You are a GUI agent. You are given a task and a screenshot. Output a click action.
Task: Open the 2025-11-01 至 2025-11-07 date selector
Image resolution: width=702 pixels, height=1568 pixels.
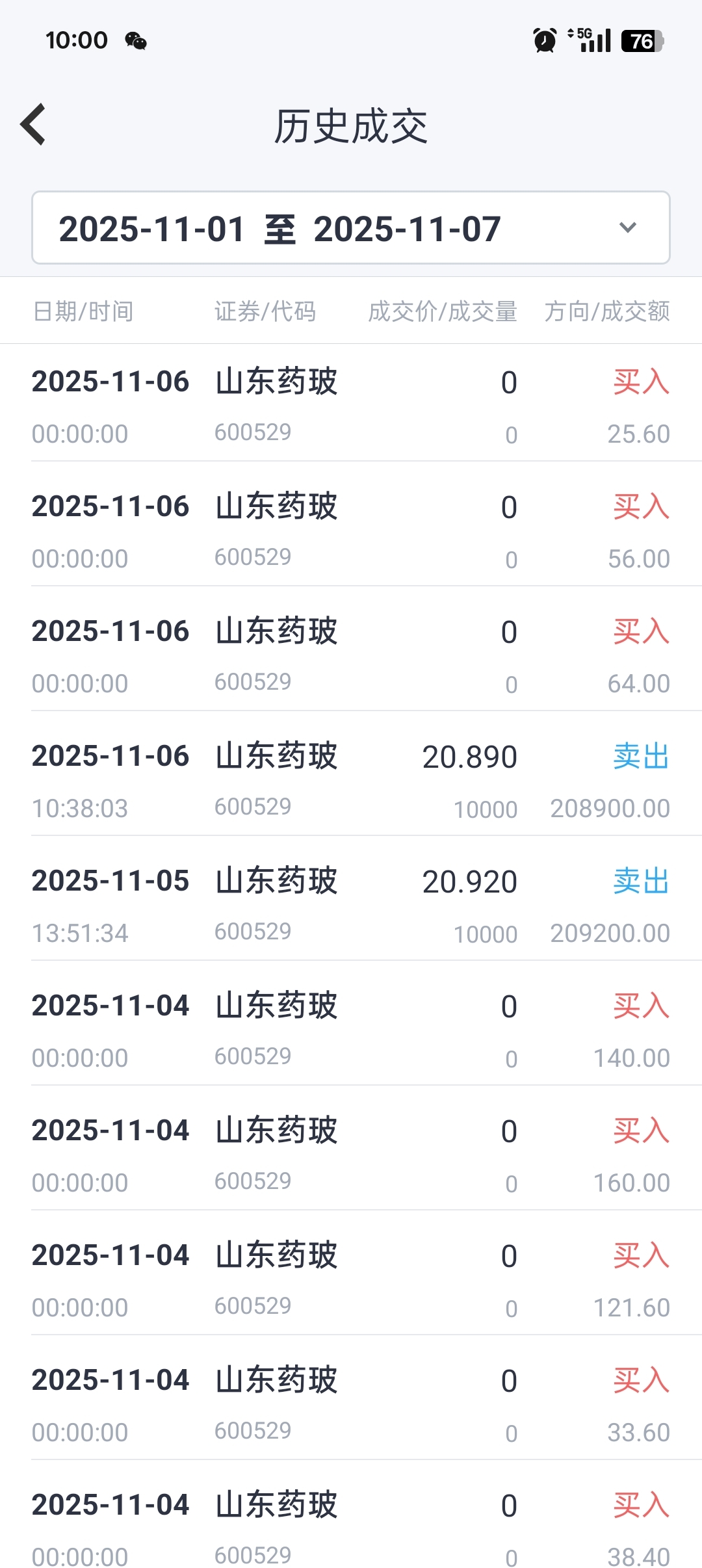click(279, 229)
